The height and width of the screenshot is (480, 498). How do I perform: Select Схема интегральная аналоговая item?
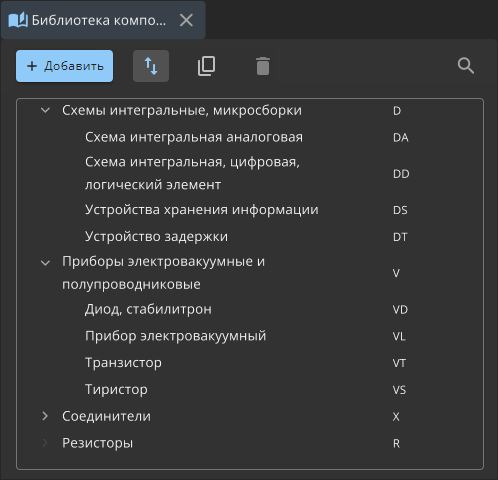click(194, 137)
